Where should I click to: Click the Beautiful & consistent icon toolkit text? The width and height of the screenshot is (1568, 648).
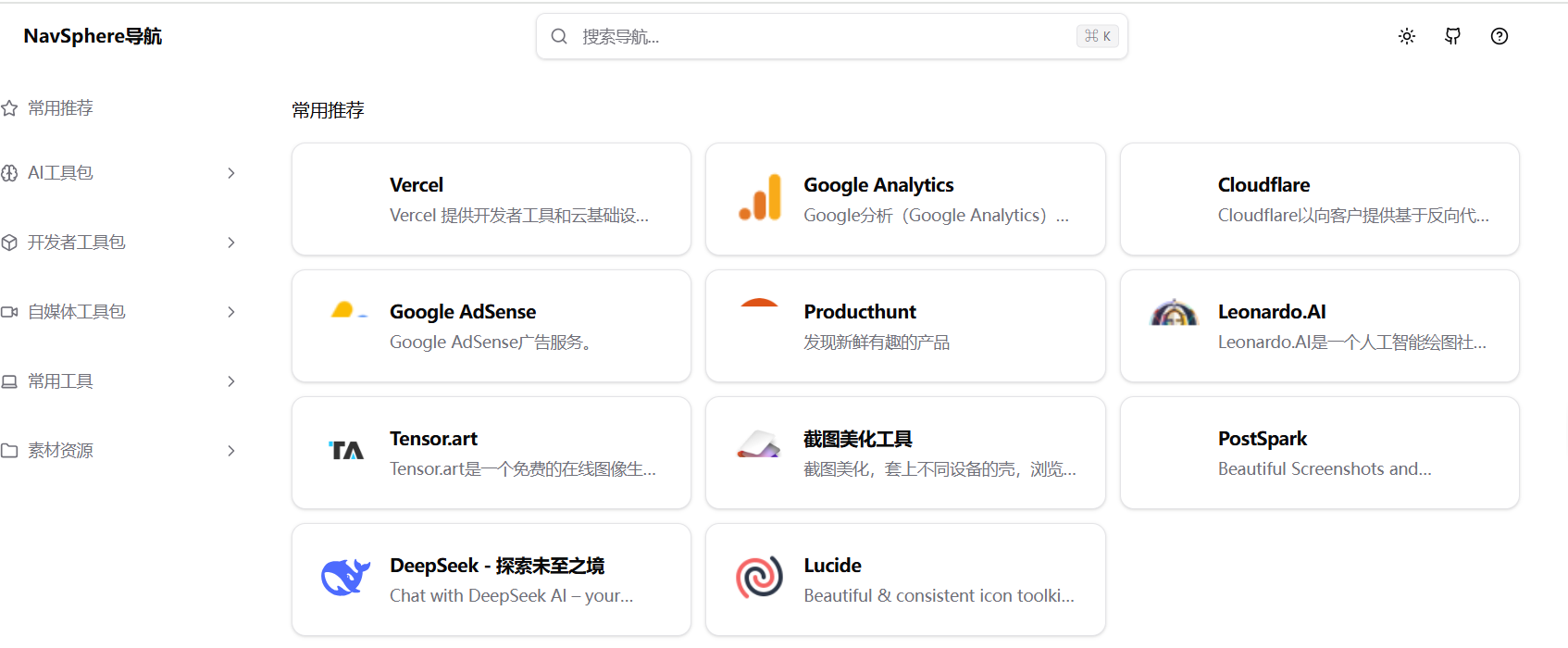pos(939,596)
